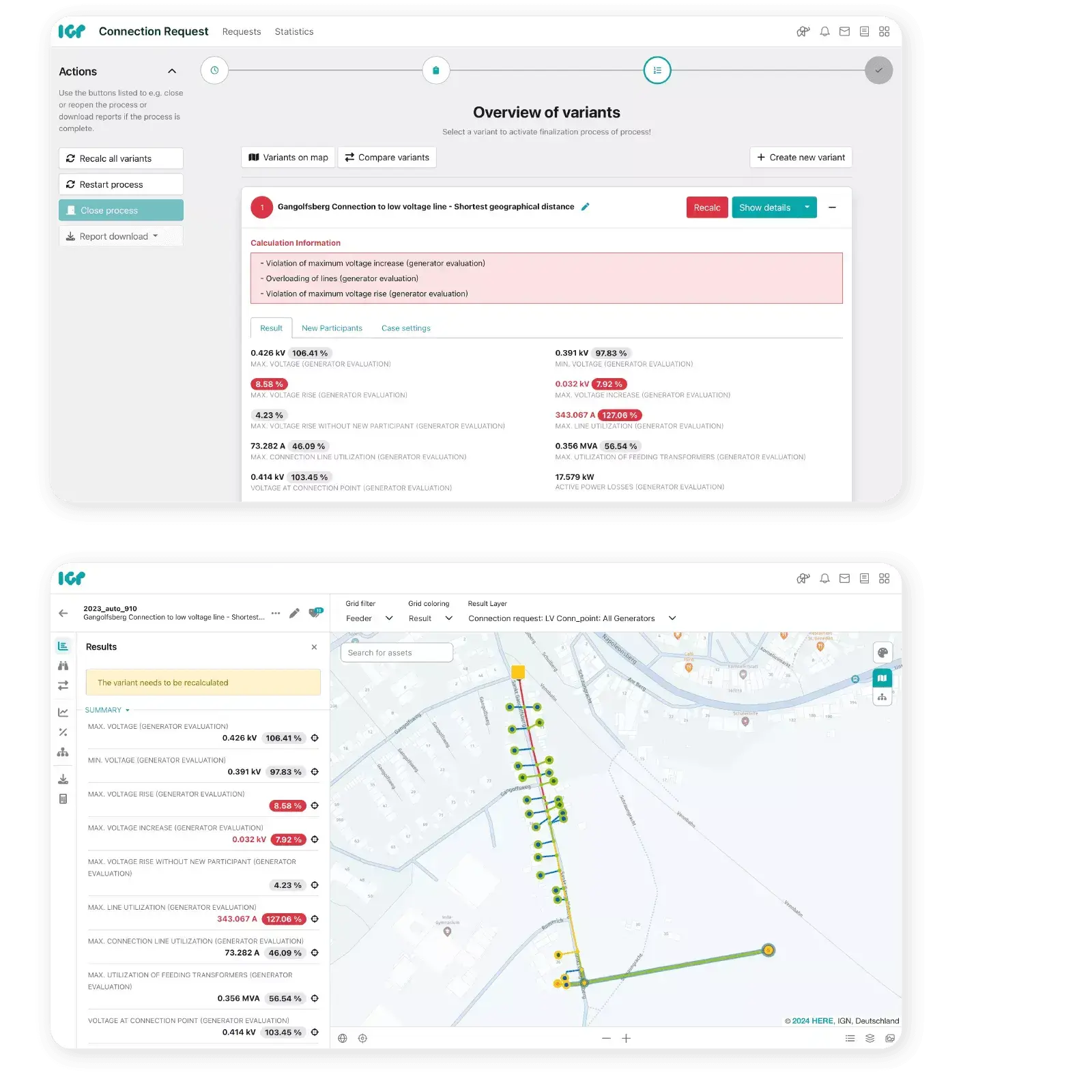Open the color palette map settings
This screenshot has height=1092, width=1092.
tap(882, 652)
